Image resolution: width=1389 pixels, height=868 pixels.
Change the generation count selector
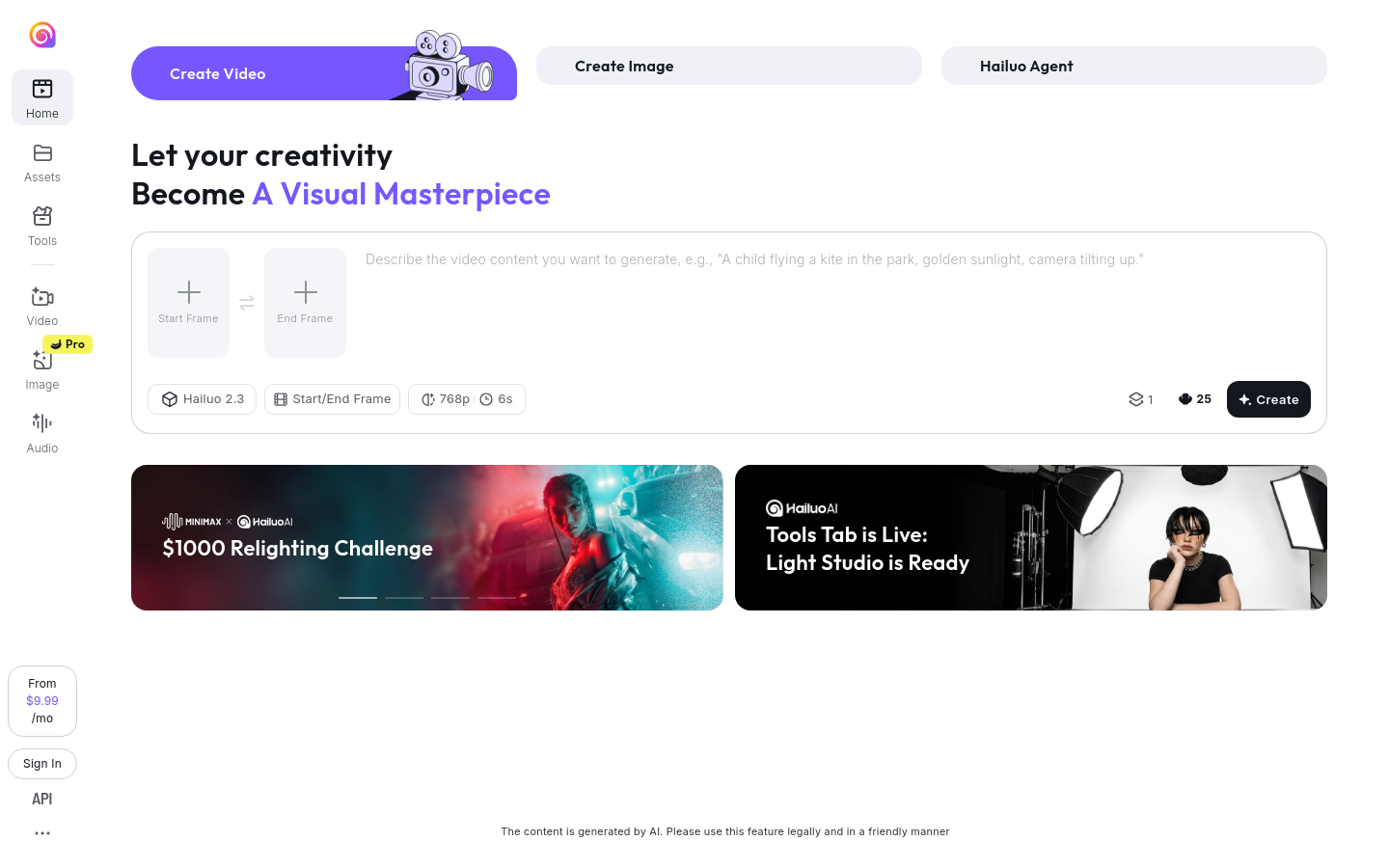[1141, 399]
